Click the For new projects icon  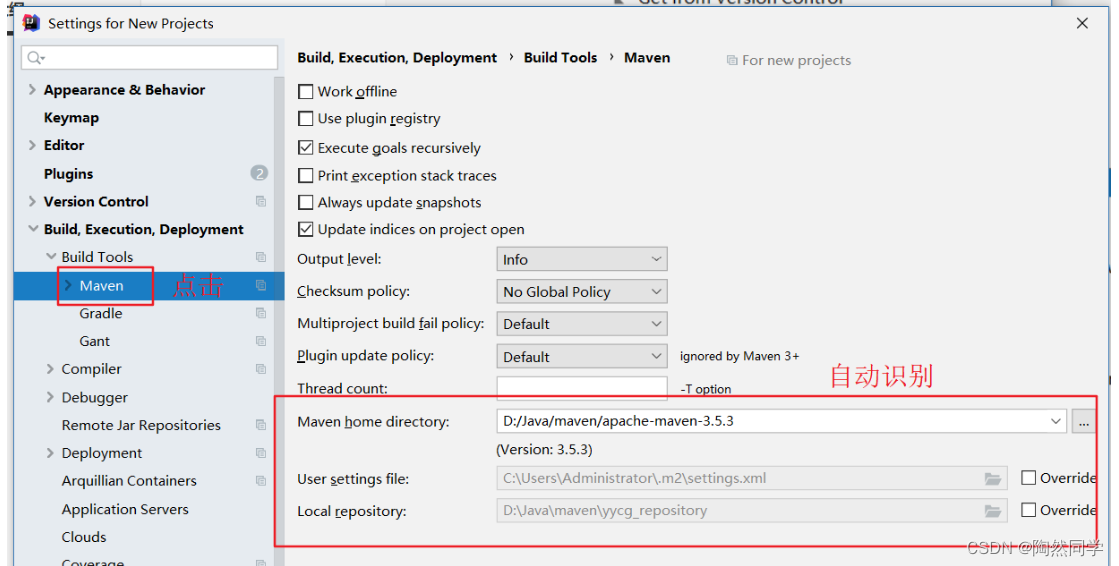coord(731,61)
